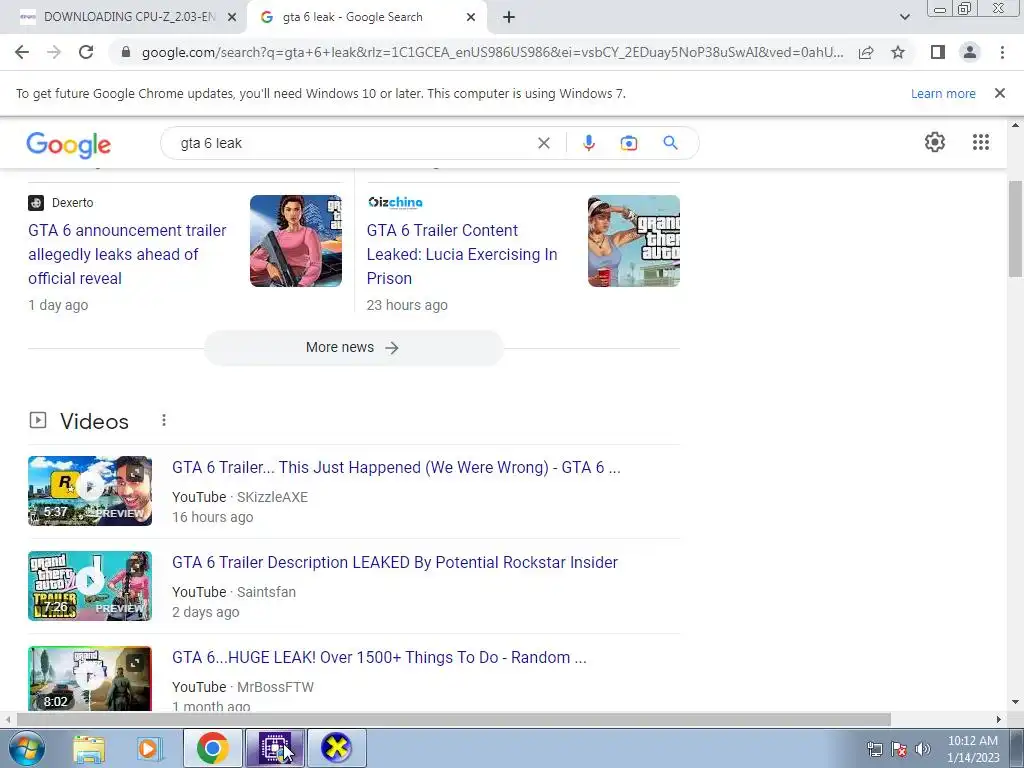
Task: Play the 8:02 MrBossFTW video thumbnail
Action: point(90,678)
